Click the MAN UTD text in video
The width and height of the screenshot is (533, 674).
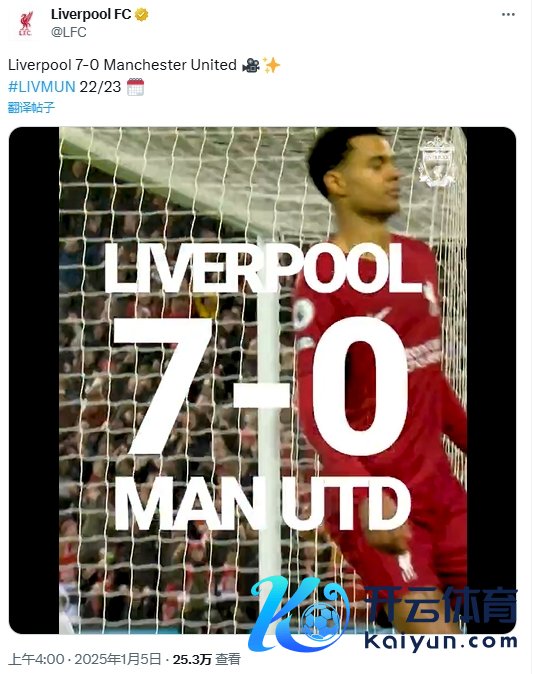[x=262, y=503]
